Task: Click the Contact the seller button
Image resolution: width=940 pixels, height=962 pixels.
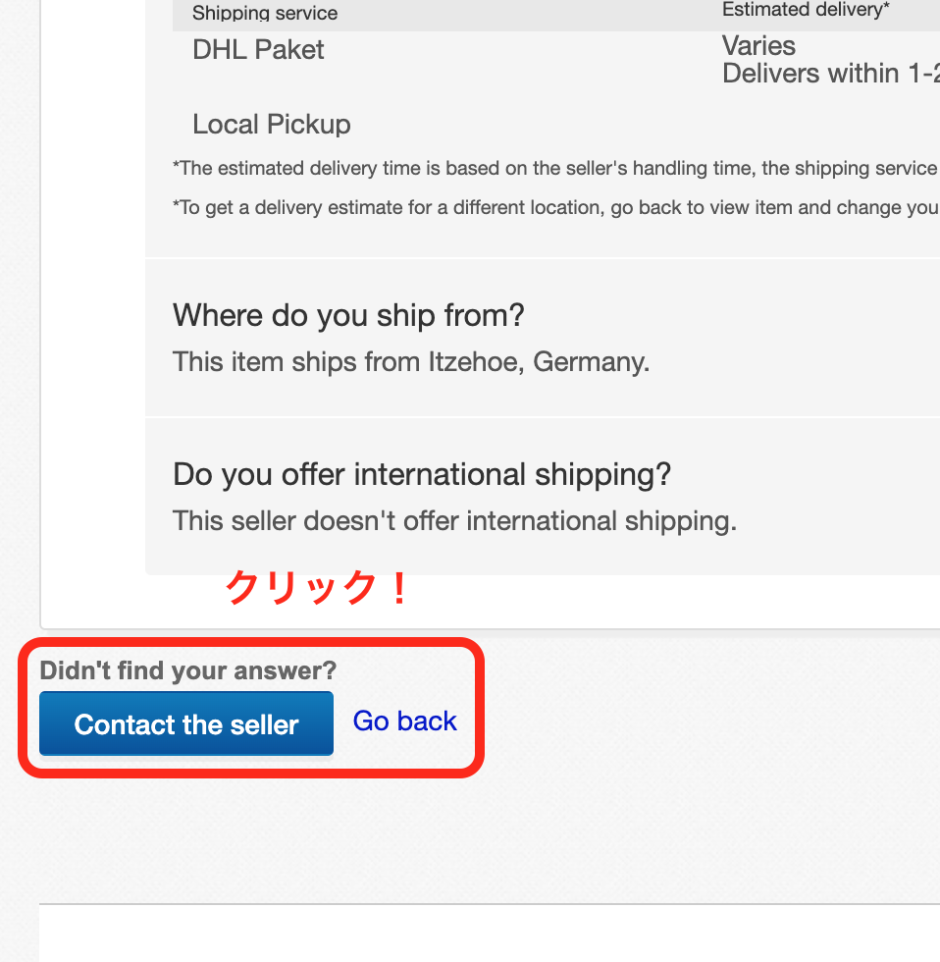Action: (185, 723)
